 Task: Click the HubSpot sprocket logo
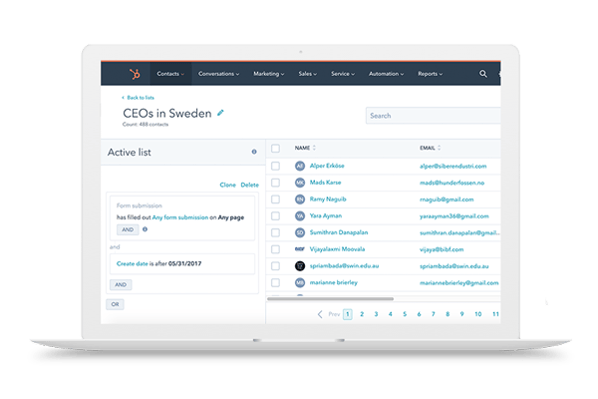click(134, 74)
